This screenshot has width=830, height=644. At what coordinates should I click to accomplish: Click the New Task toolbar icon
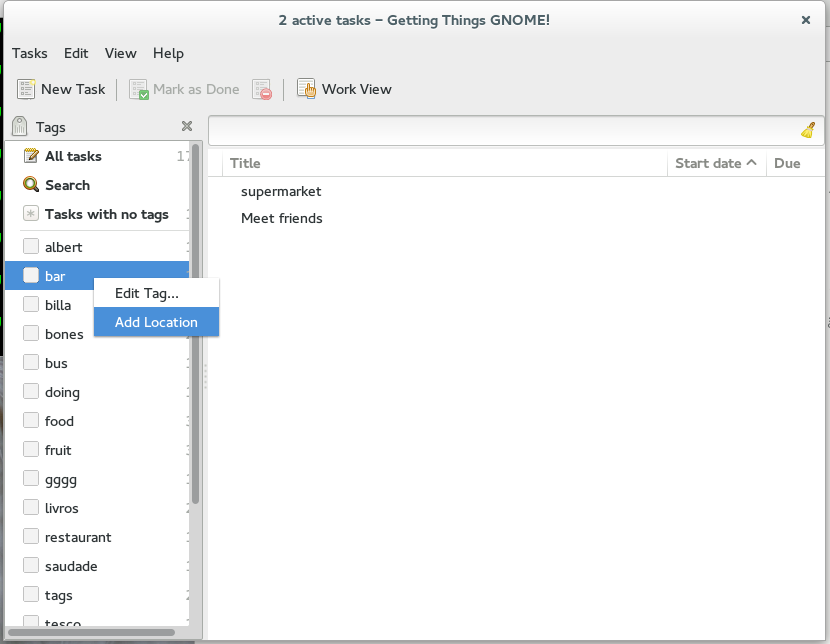pyautogui.click(x=26, y=89)
